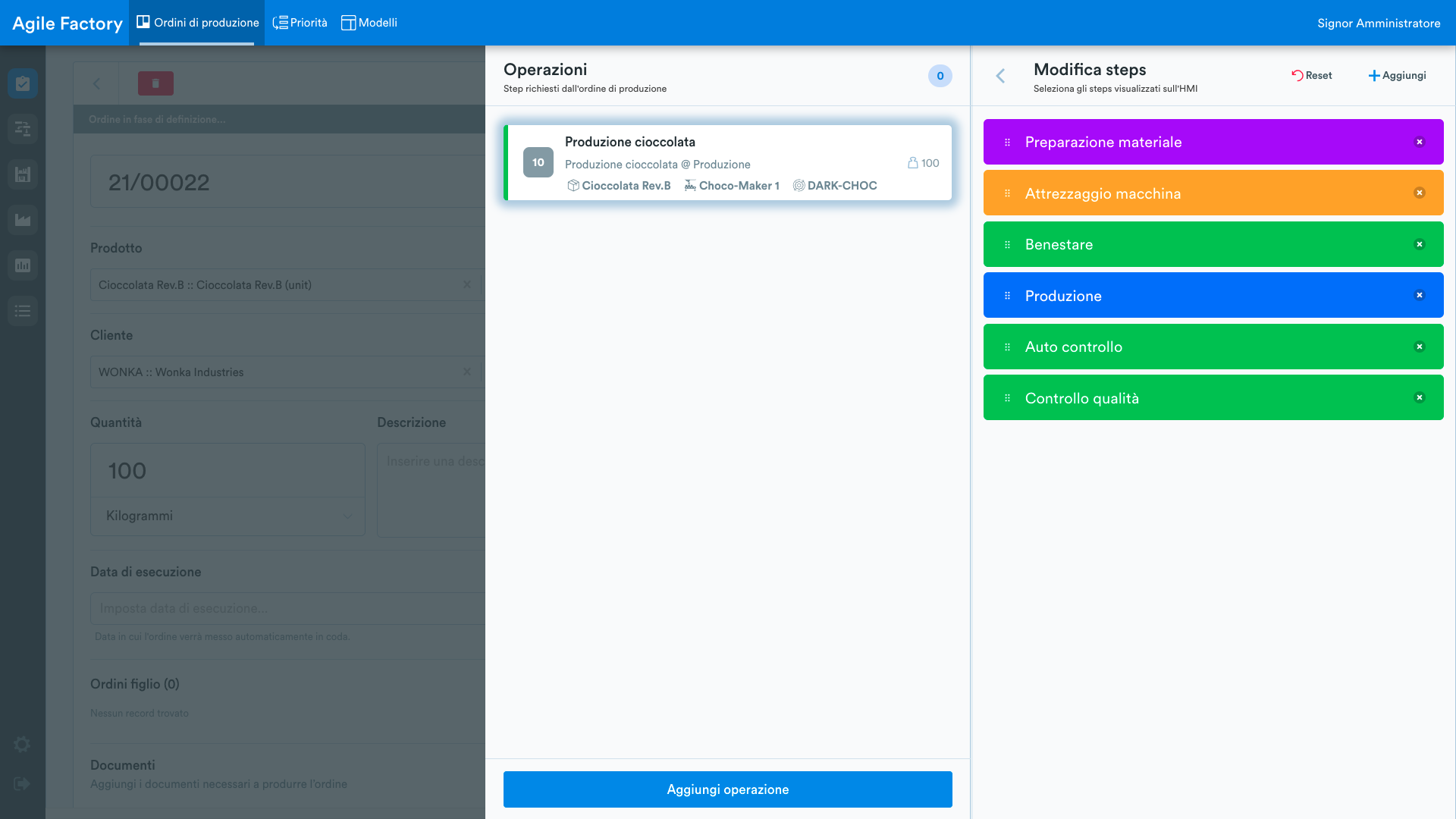Grab the Produzione step drag handle

coord(1007,296)
